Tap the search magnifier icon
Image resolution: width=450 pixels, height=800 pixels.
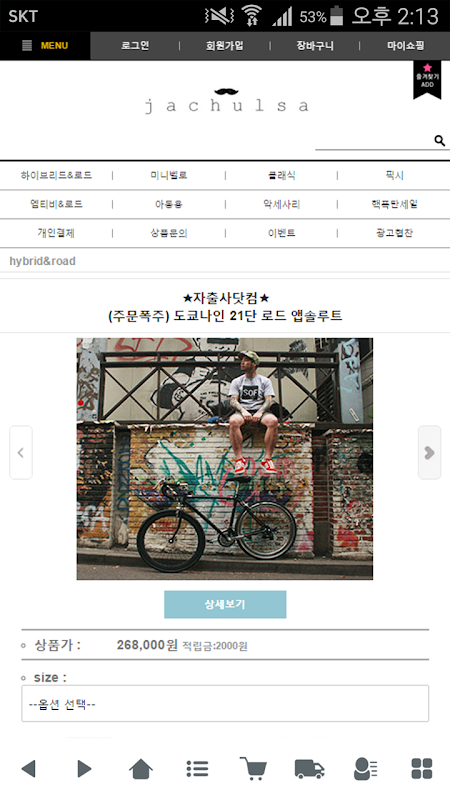click(x=439, y=140)
